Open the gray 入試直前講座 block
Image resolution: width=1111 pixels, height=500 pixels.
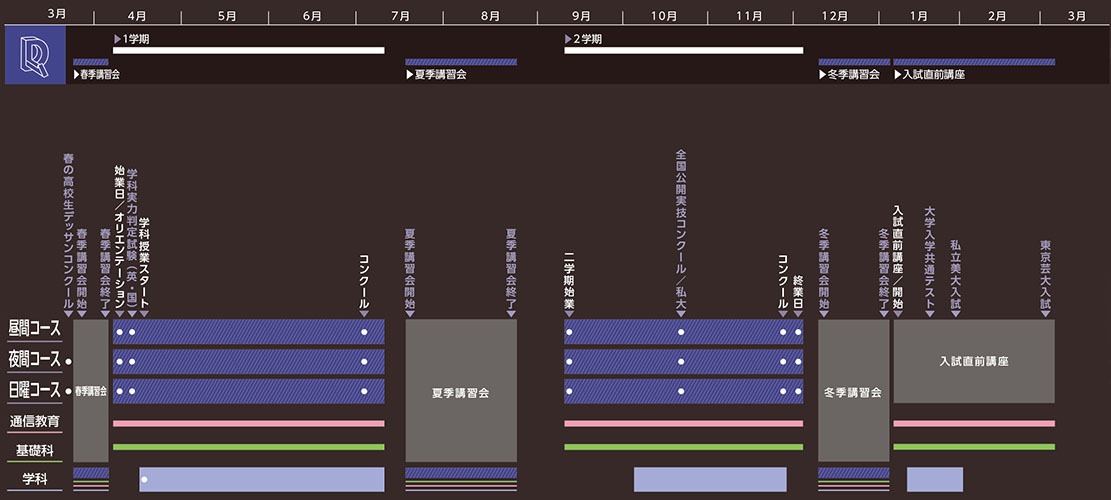[973, 361]
